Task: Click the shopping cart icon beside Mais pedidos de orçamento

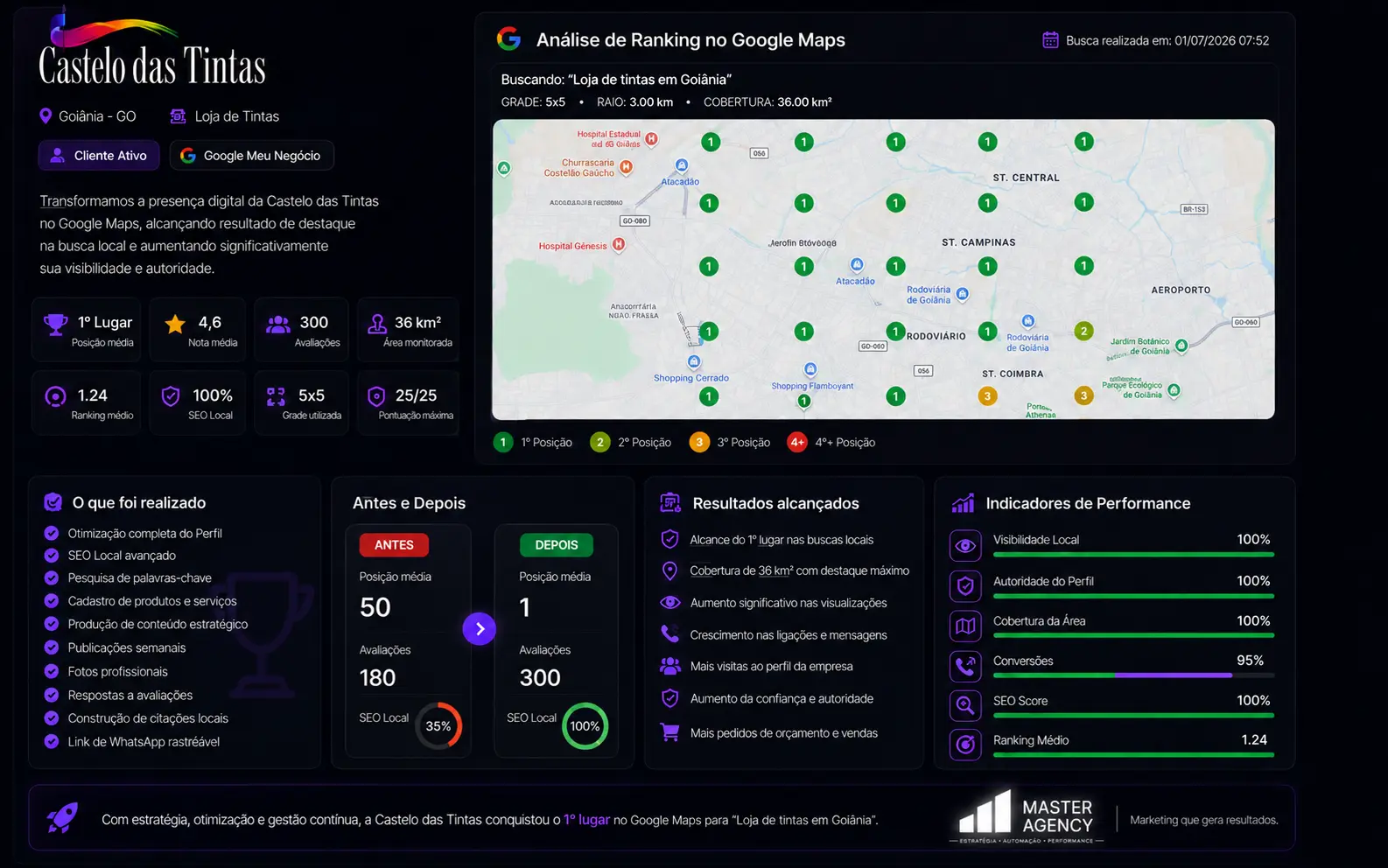Action: click(669, 732)
